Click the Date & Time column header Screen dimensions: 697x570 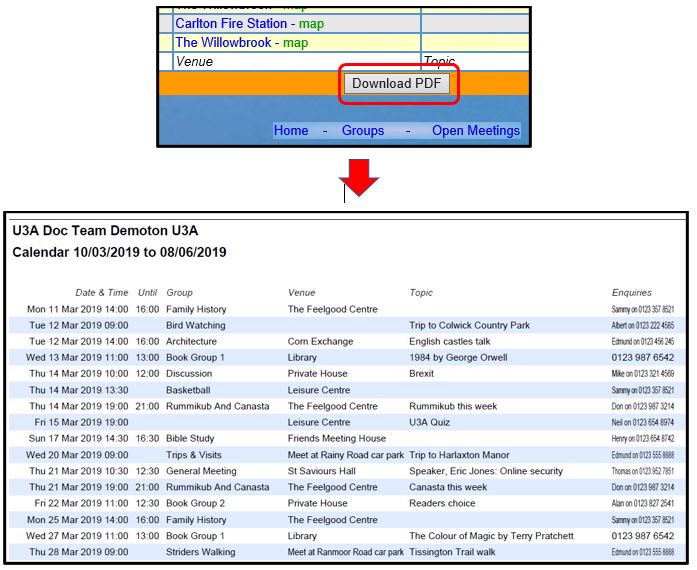pos(101,293)
